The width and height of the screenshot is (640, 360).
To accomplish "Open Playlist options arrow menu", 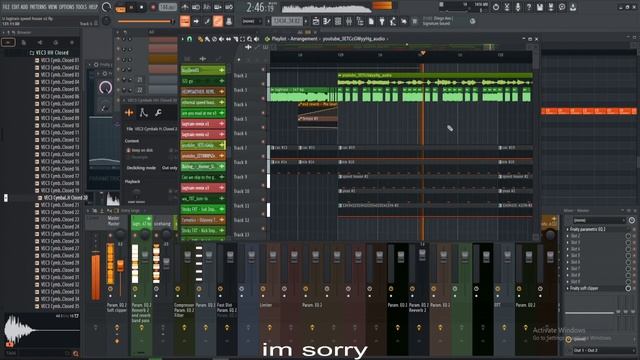I will [x=182, y=39].
